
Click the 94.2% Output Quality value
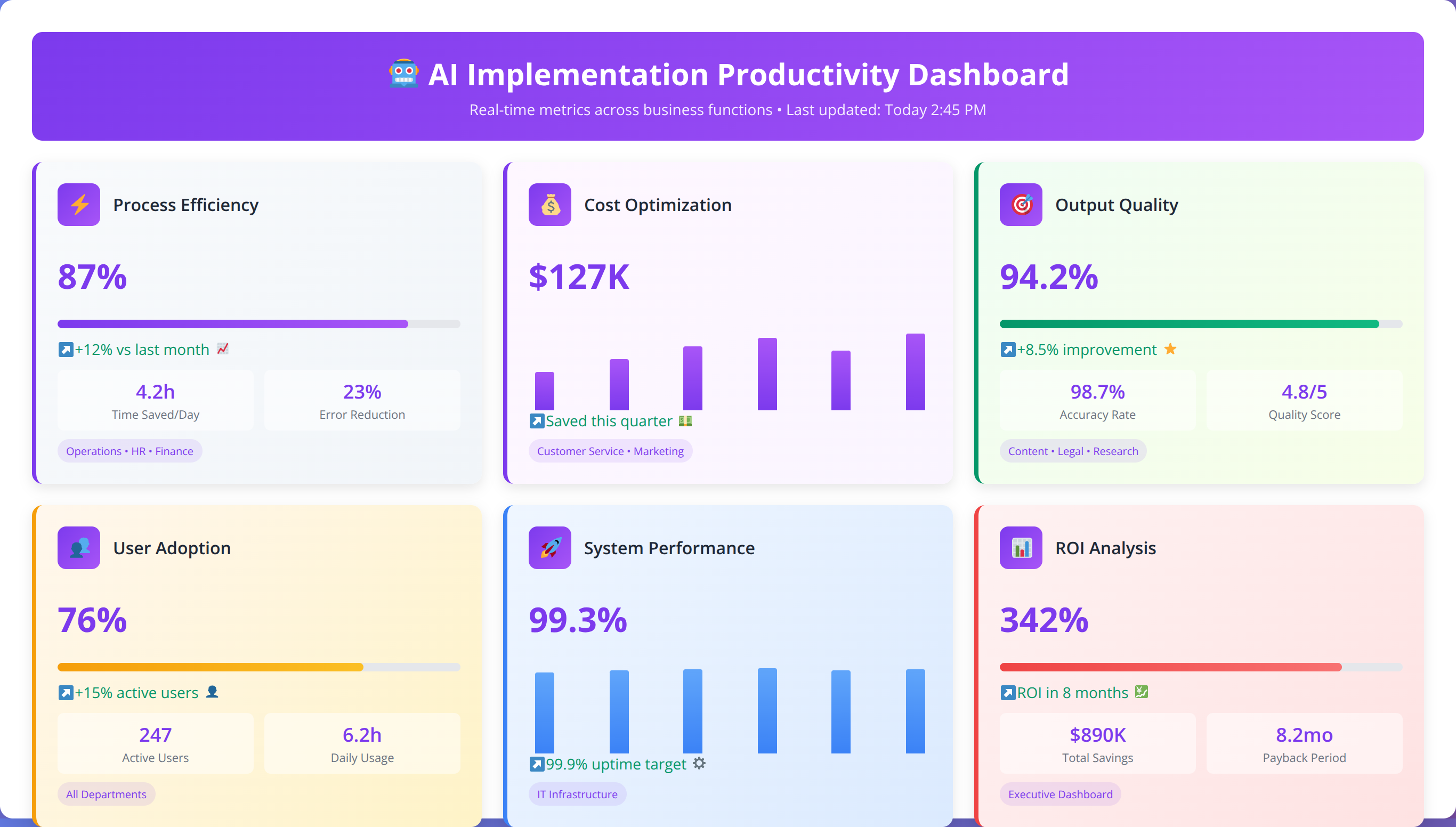tap(1049, 277)
